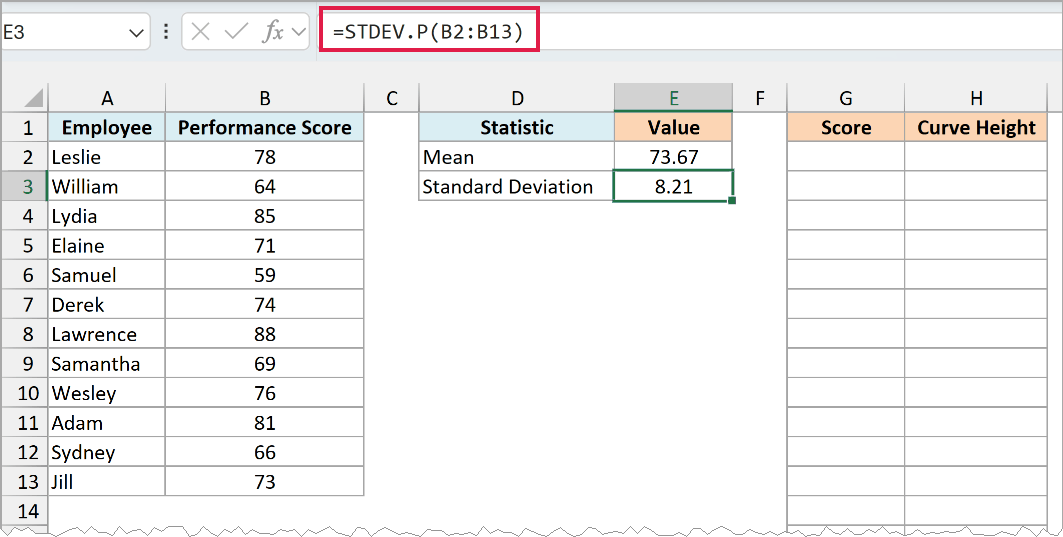
Task: Click the fill handle of cell E3
Action: (x=732, y=201)
